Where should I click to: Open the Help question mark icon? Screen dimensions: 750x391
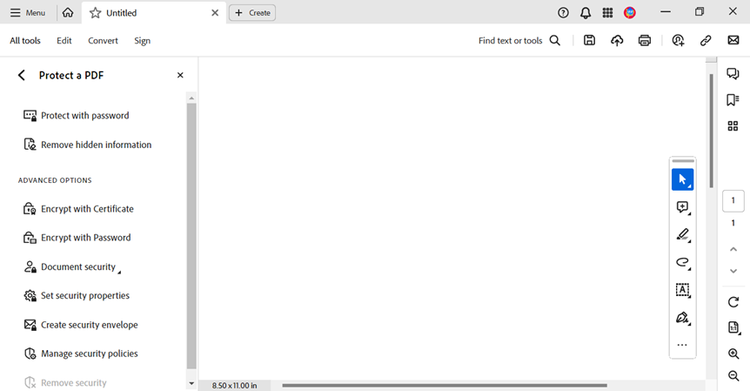563,13
